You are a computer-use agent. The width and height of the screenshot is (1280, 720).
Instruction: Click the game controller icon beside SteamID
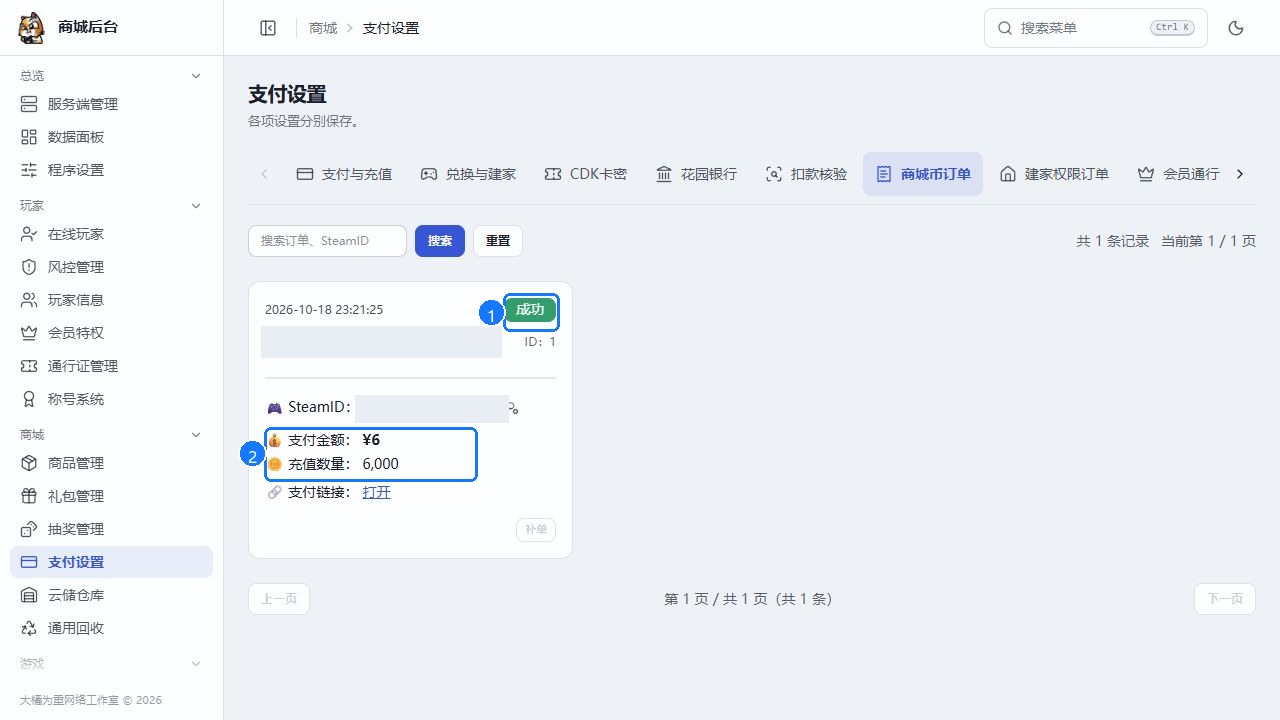(274, 408)
